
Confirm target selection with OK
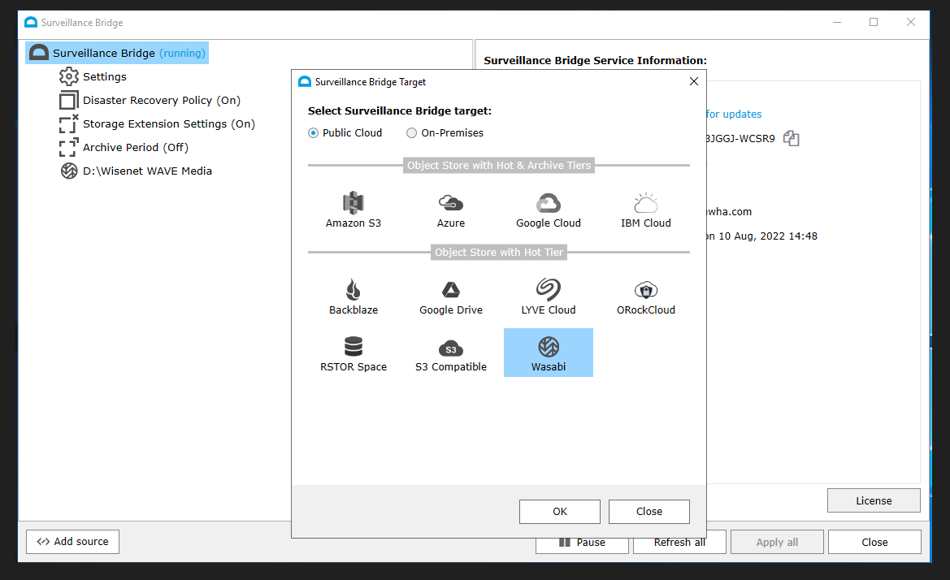click(x=560, y=512)
